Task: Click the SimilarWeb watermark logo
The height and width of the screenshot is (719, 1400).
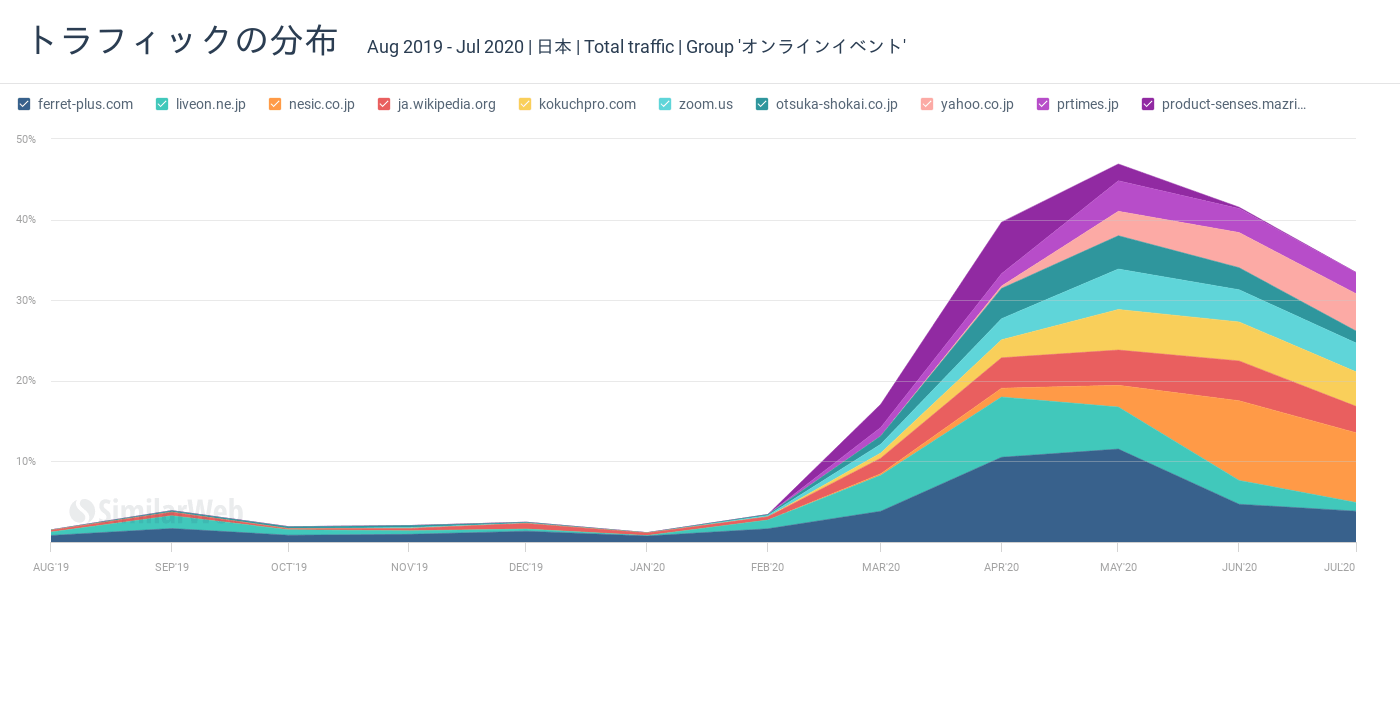Action: (156, 511)
